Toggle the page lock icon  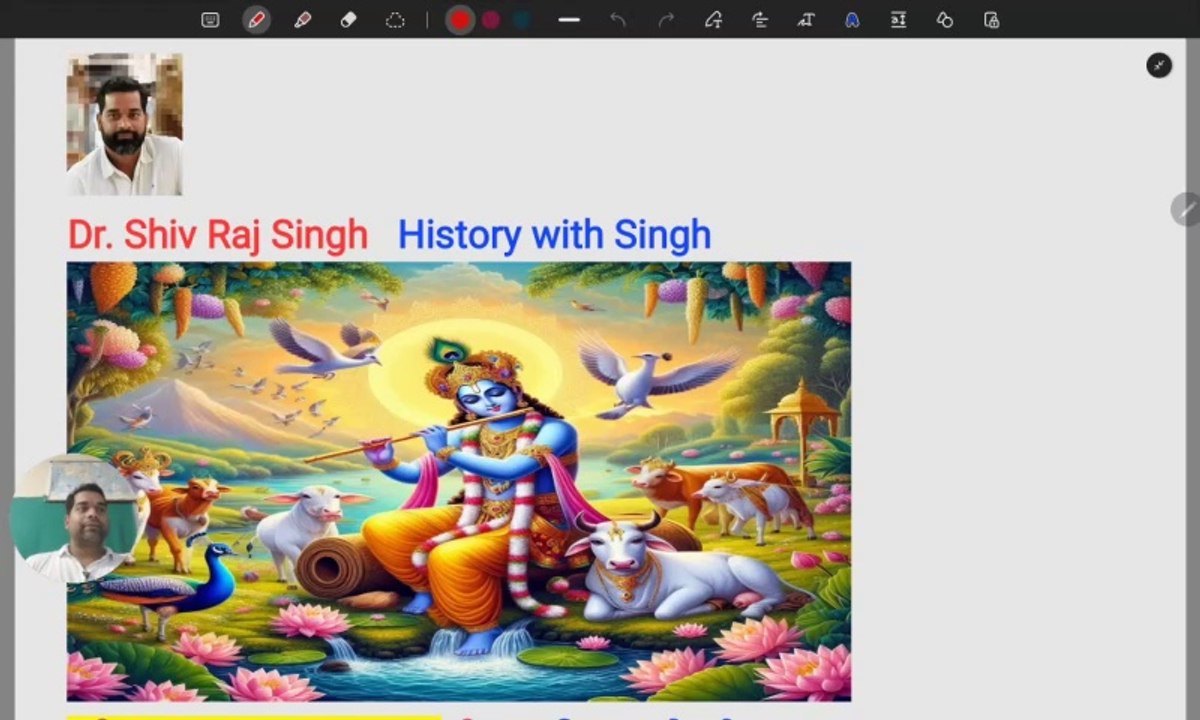click(x=991, y=19)
